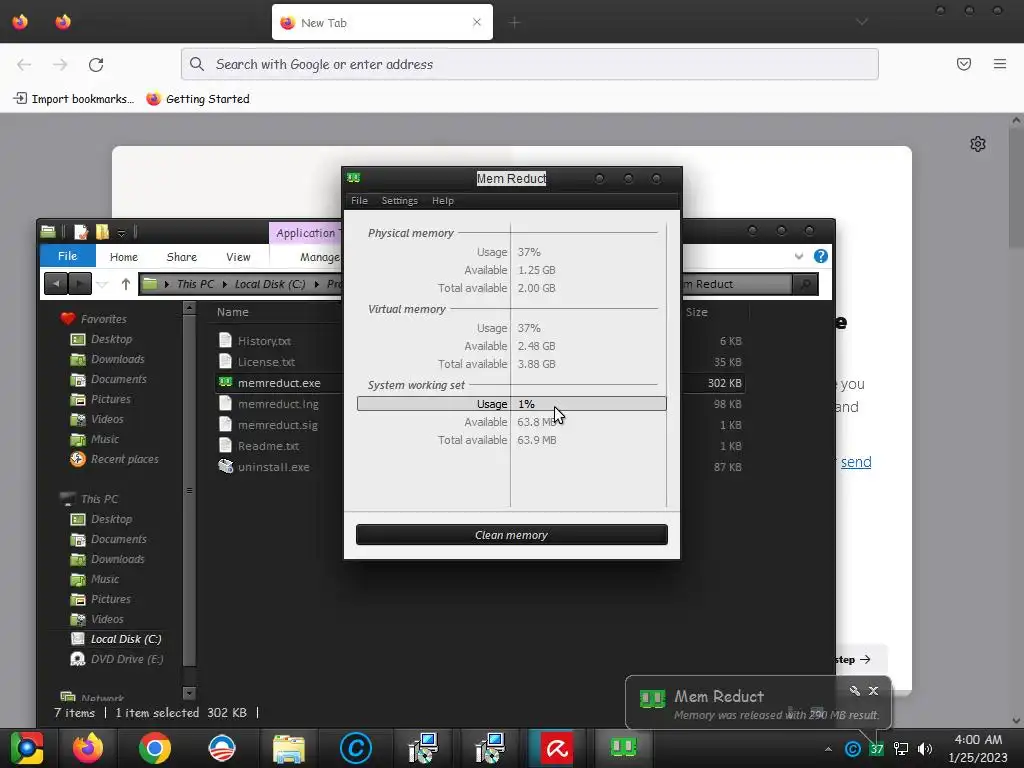The image size is (1024, 768).
Task: Open the Help menu in Mem Reduct
Action: coord(442,200)
